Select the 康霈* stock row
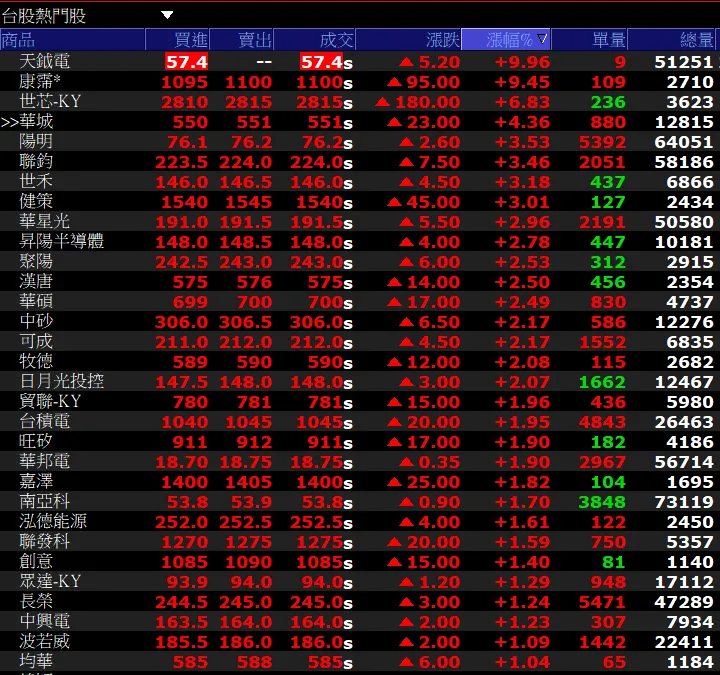This screenshot has height=675, width=720. (x=360, y=82)
